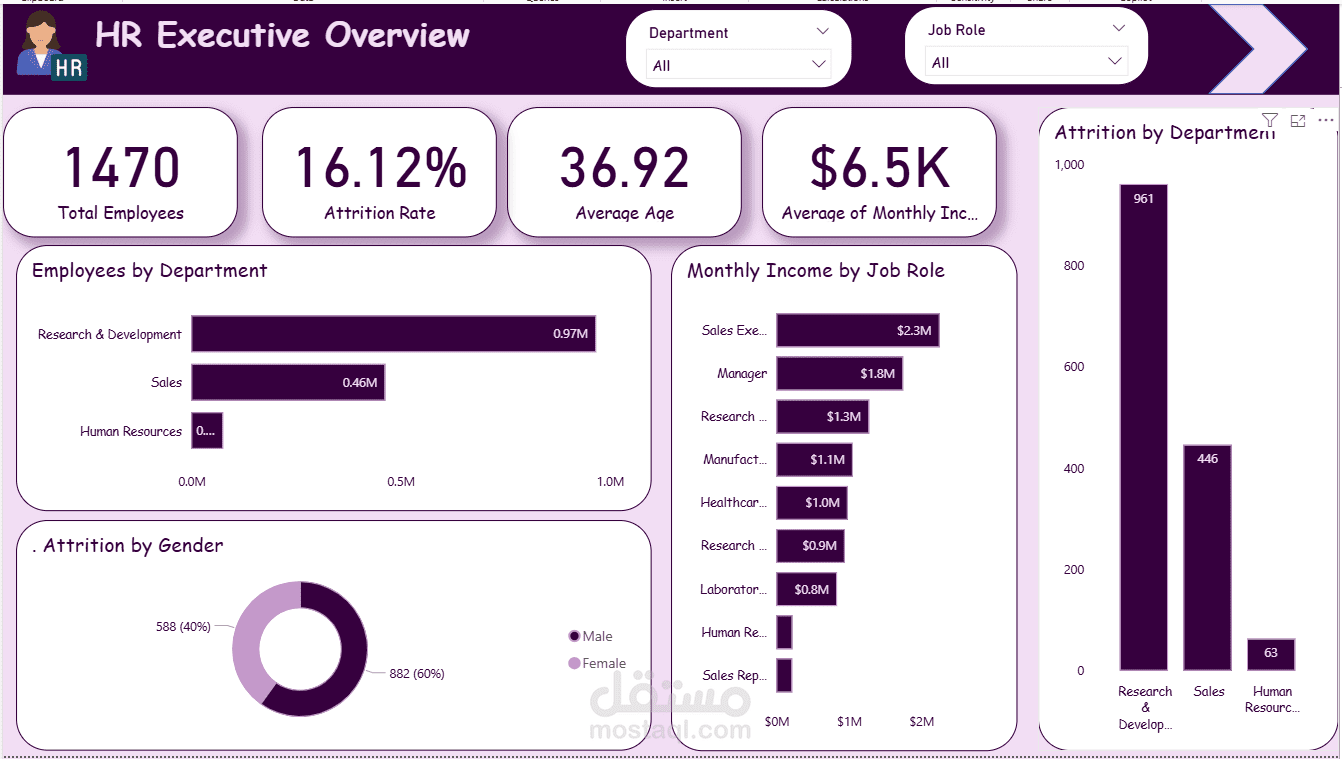The height and width of the screenshot is (759, 1342).
Task: Click the Healthcare $1.0M income bar
Action: pyautogui.click(x=812, y=503)
